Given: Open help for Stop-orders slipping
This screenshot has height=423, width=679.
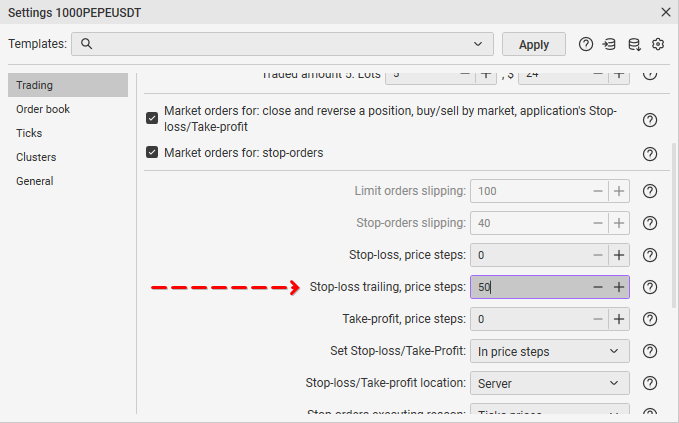Looking at the screenshot, I should pyautogui.click(x=650, y=223).
